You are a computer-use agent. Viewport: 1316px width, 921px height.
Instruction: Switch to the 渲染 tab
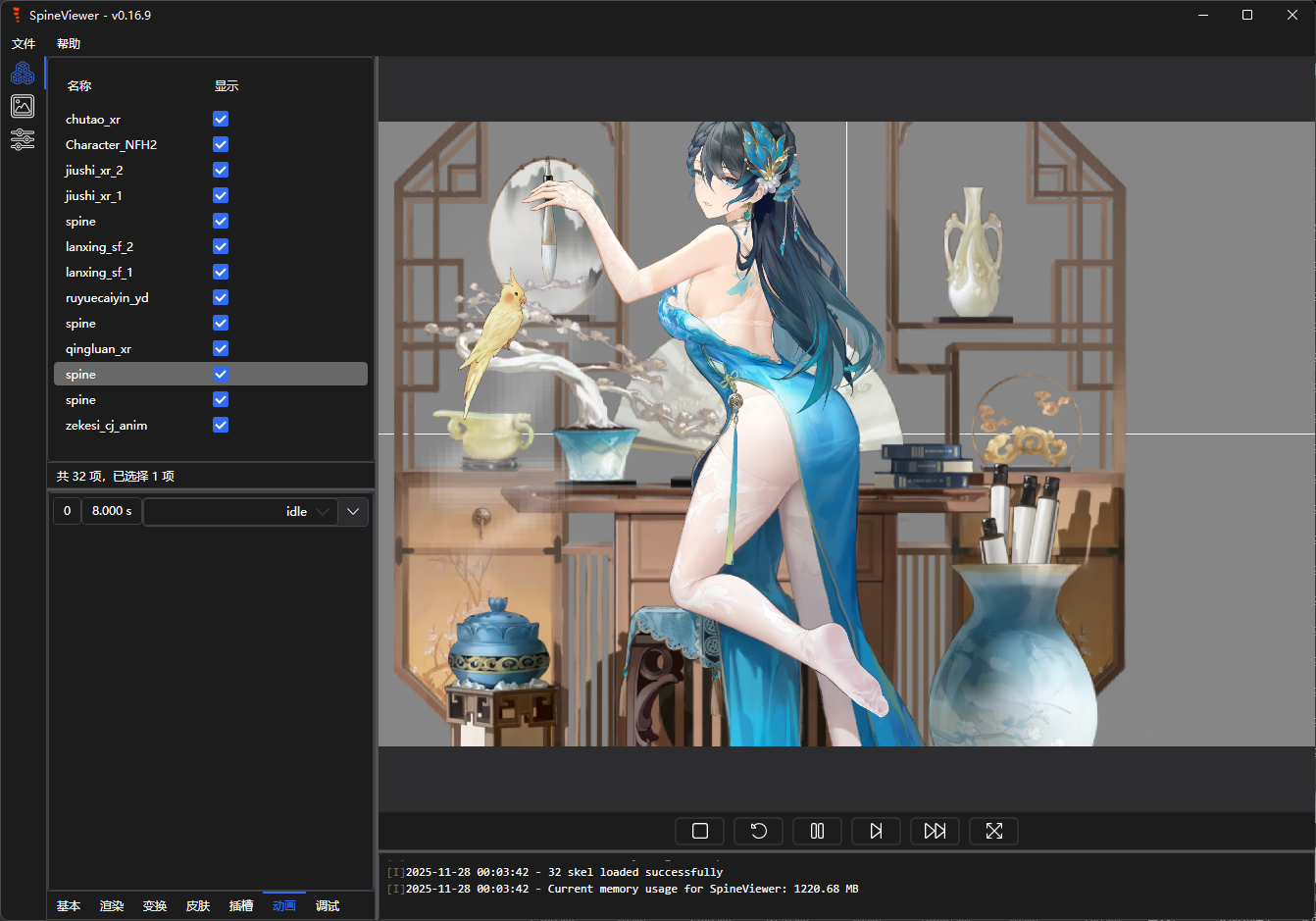tap(112, 905)
